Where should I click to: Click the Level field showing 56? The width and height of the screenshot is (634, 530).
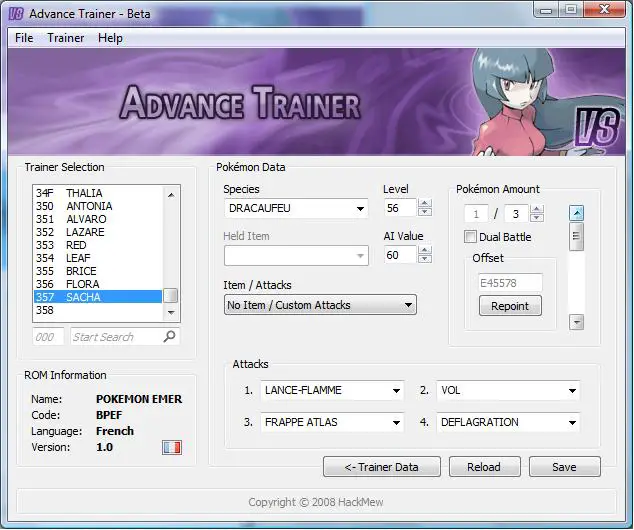pos(401,208)
